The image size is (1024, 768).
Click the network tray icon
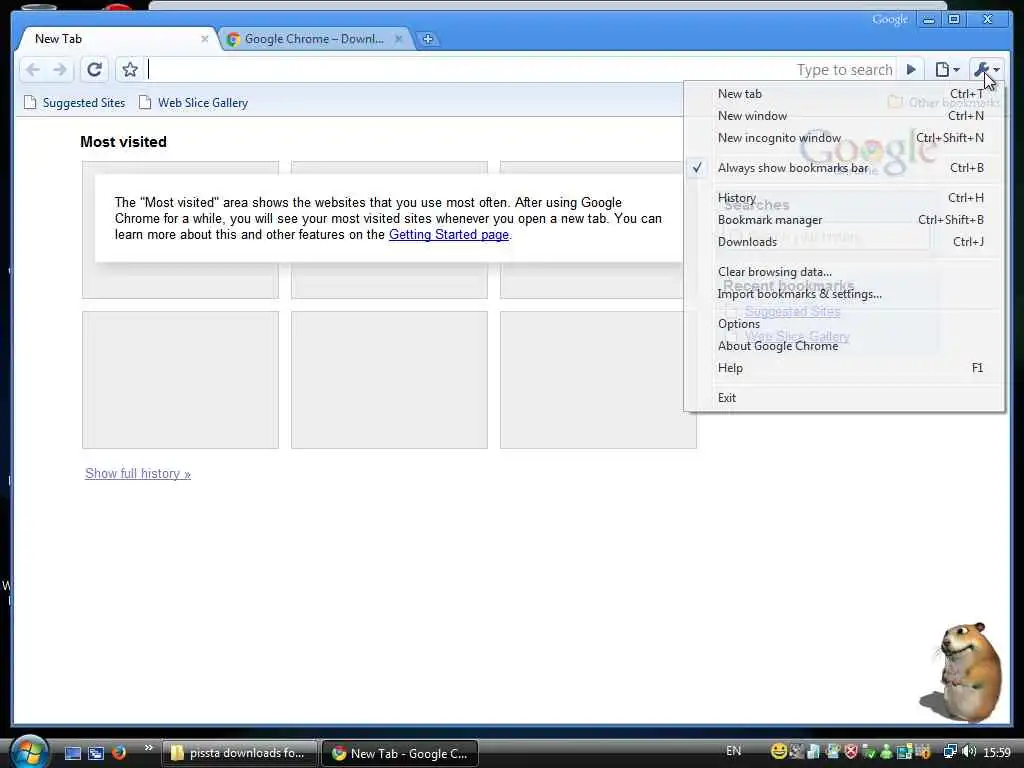click(x=950, y=752)
